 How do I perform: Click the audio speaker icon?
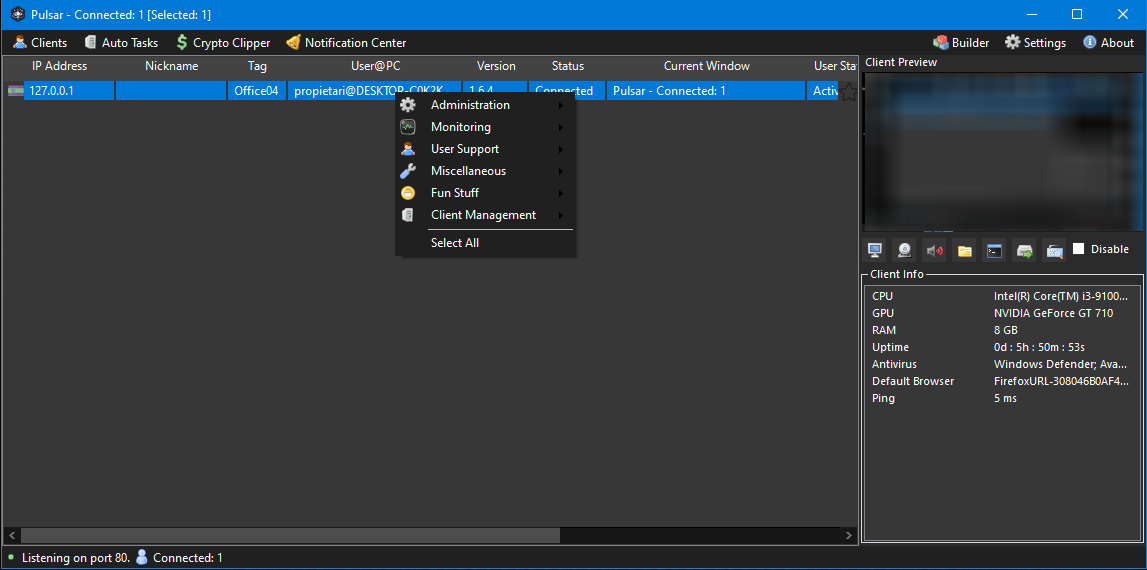click(x=934, y=250)
